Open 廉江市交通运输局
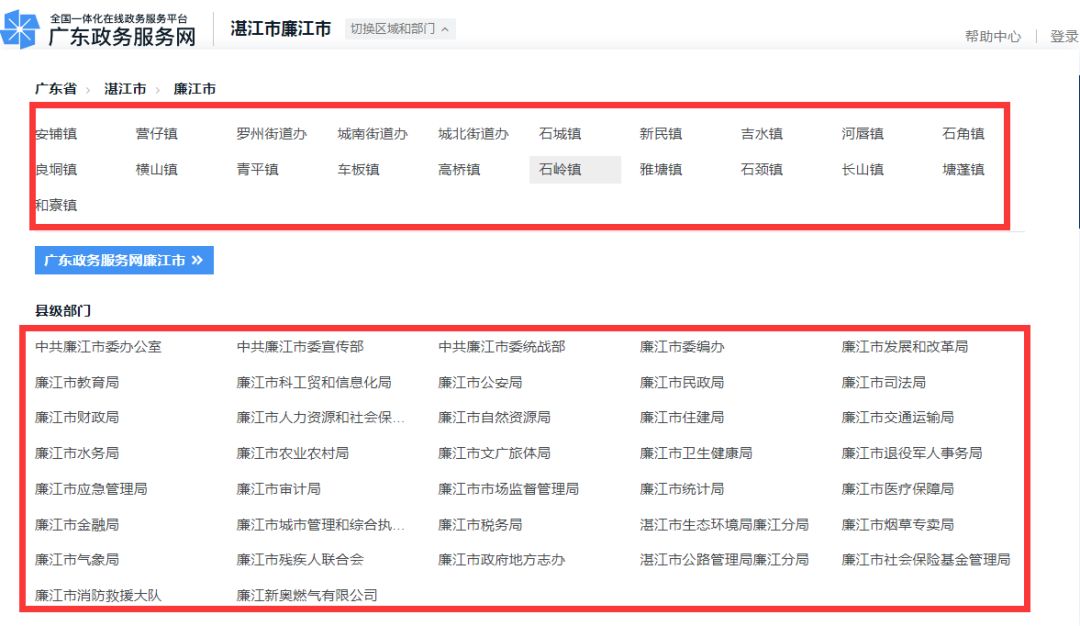The width and height of the screenshot is (1080, 626). point(897,417)
